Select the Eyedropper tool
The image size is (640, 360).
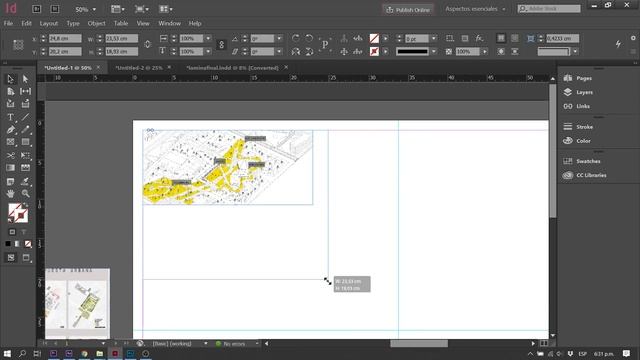point(25,181)
